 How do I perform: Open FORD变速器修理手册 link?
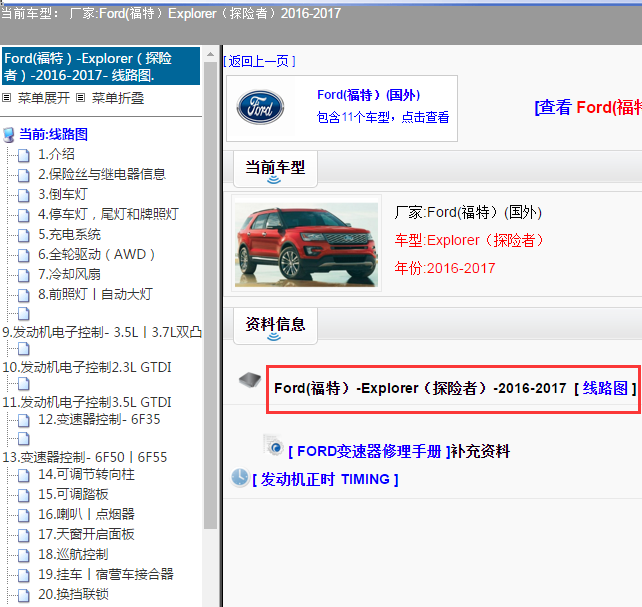pos(369,451)
